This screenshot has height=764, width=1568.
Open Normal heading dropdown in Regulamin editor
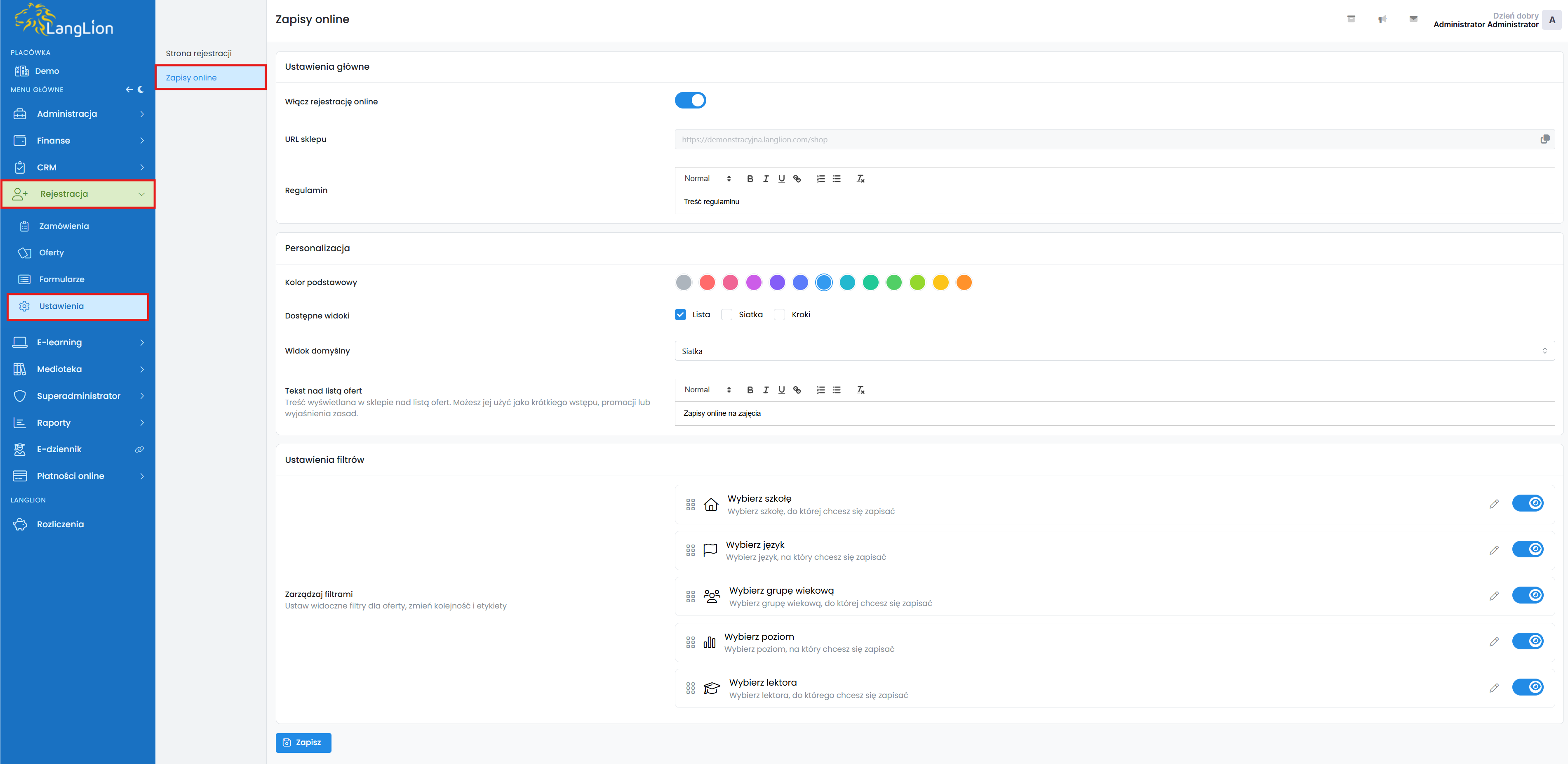(x=707, y=179)
